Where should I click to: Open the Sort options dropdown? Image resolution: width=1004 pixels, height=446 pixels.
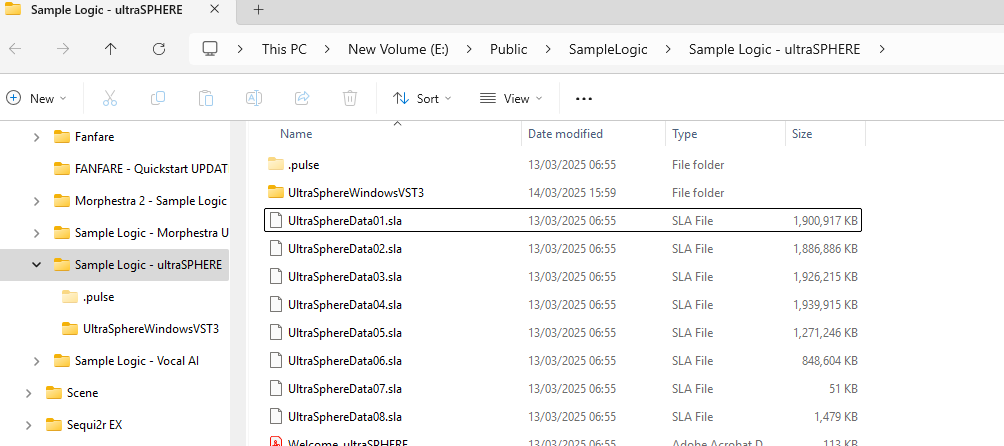click(x=422, y=98)
